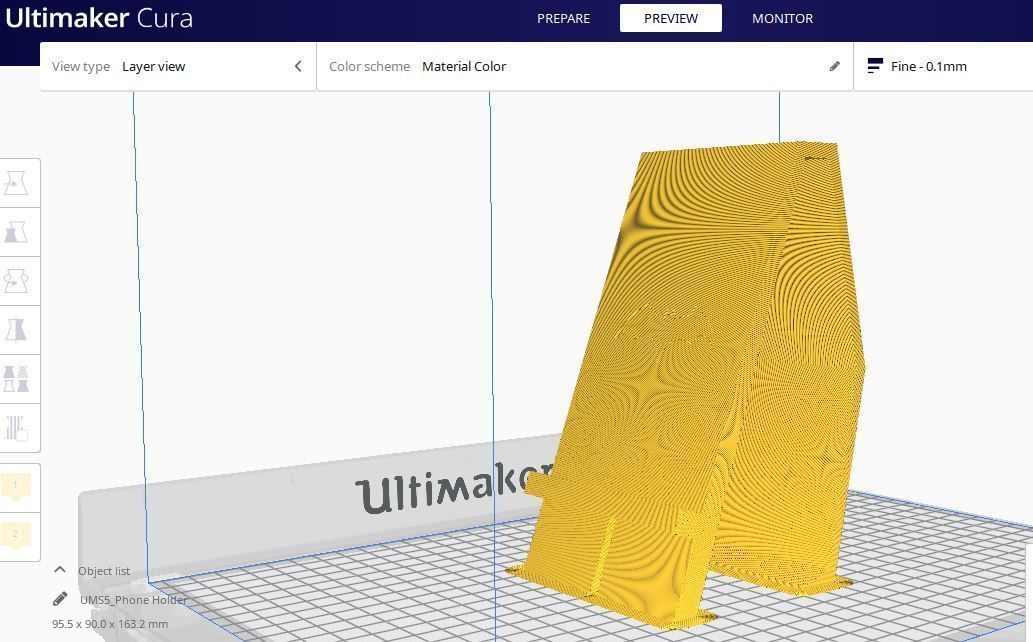Switch to the PREVIEW stage
Viewport: 1033px width, 642px height.
(671, 18)
